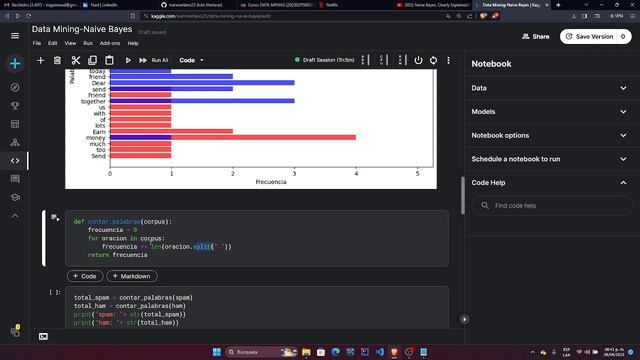This screenshot has width=640, height=360.
Task: Open the compass Home icon in sidebar
Action: (x=15, y=87)
